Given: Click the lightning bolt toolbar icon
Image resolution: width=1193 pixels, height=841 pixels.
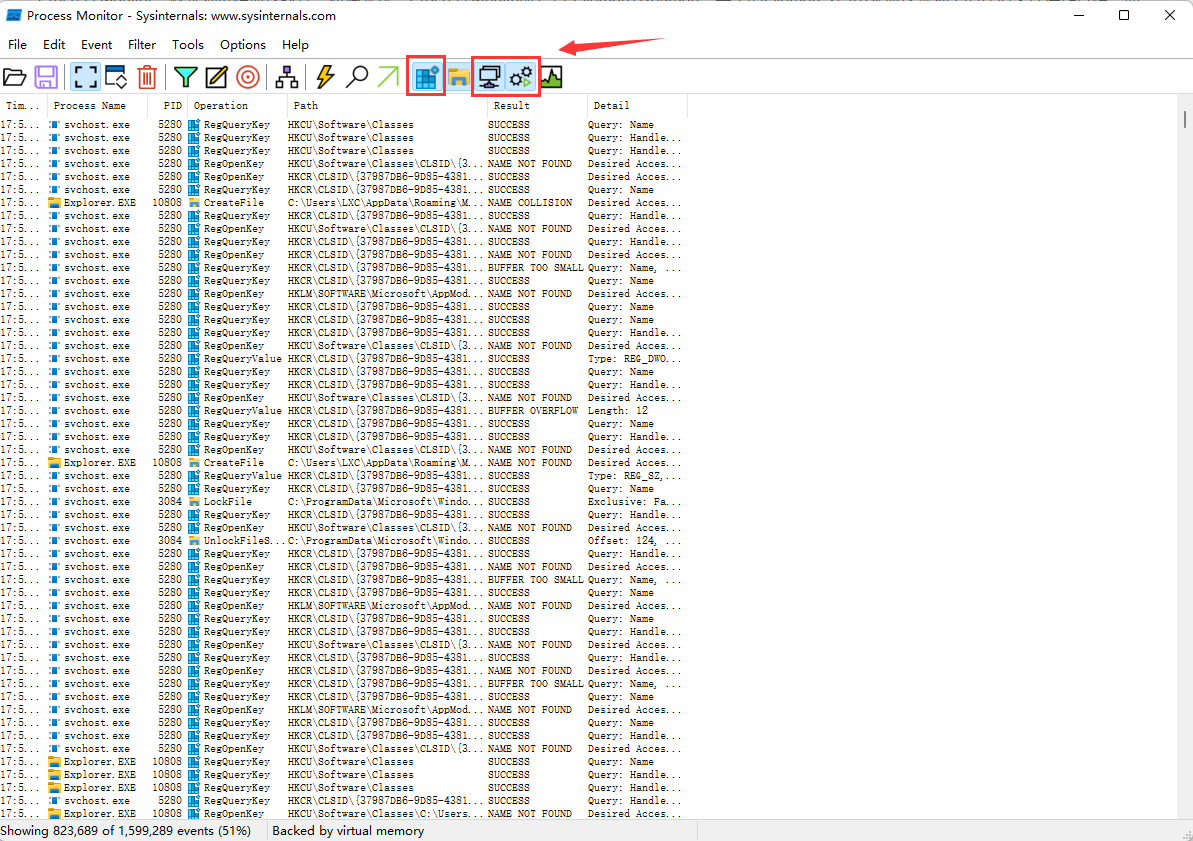Looking at the screenshot, I should pos(326,77).
